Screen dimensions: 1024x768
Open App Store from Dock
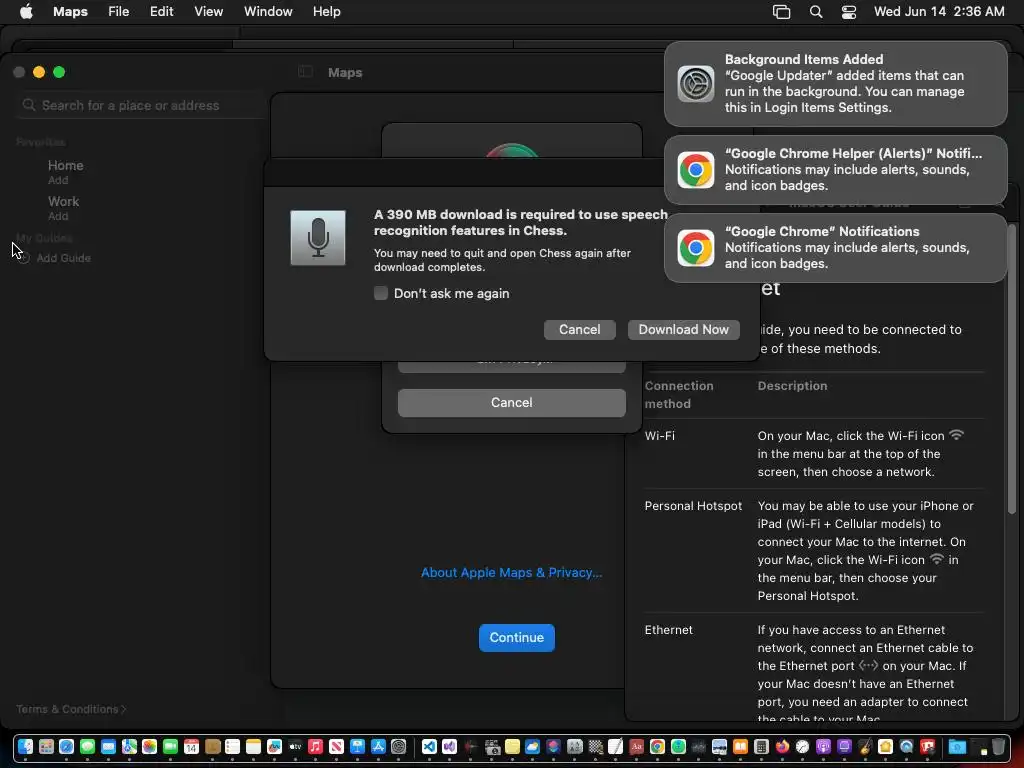coord(378,746)
